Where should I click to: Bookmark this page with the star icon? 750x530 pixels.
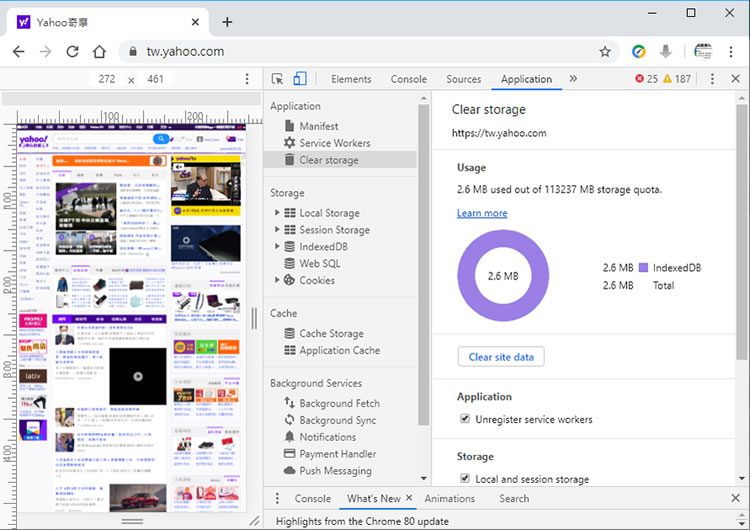click(x=605, y=51)
